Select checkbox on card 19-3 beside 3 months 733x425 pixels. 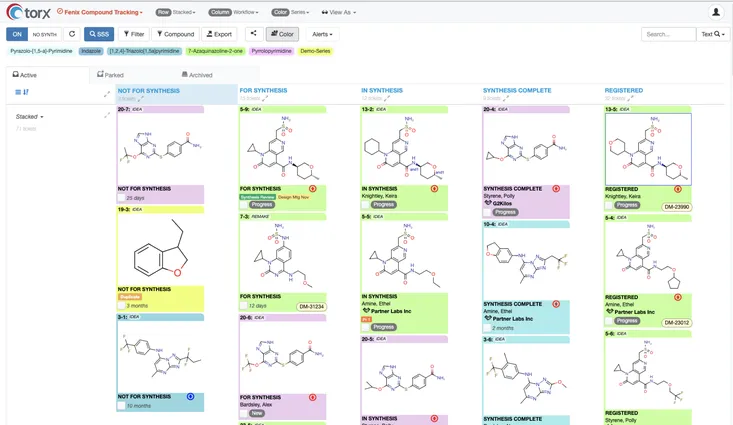122,306
